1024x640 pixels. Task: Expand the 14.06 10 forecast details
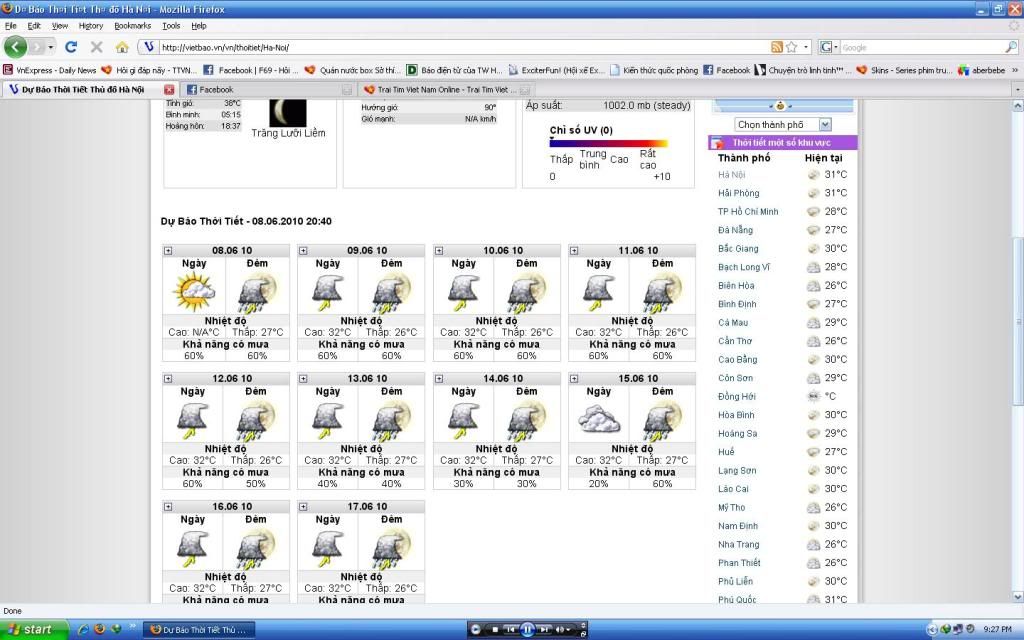point(439,379)
